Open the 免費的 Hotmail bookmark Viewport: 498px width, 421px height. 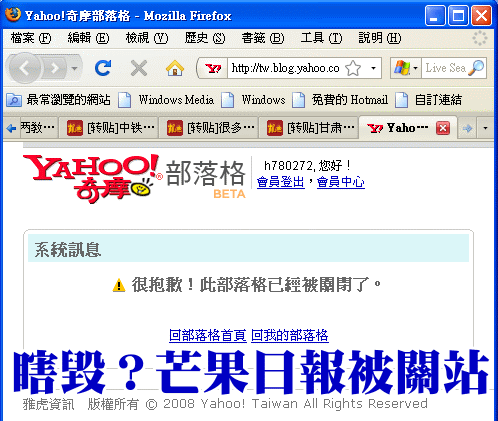340,100
